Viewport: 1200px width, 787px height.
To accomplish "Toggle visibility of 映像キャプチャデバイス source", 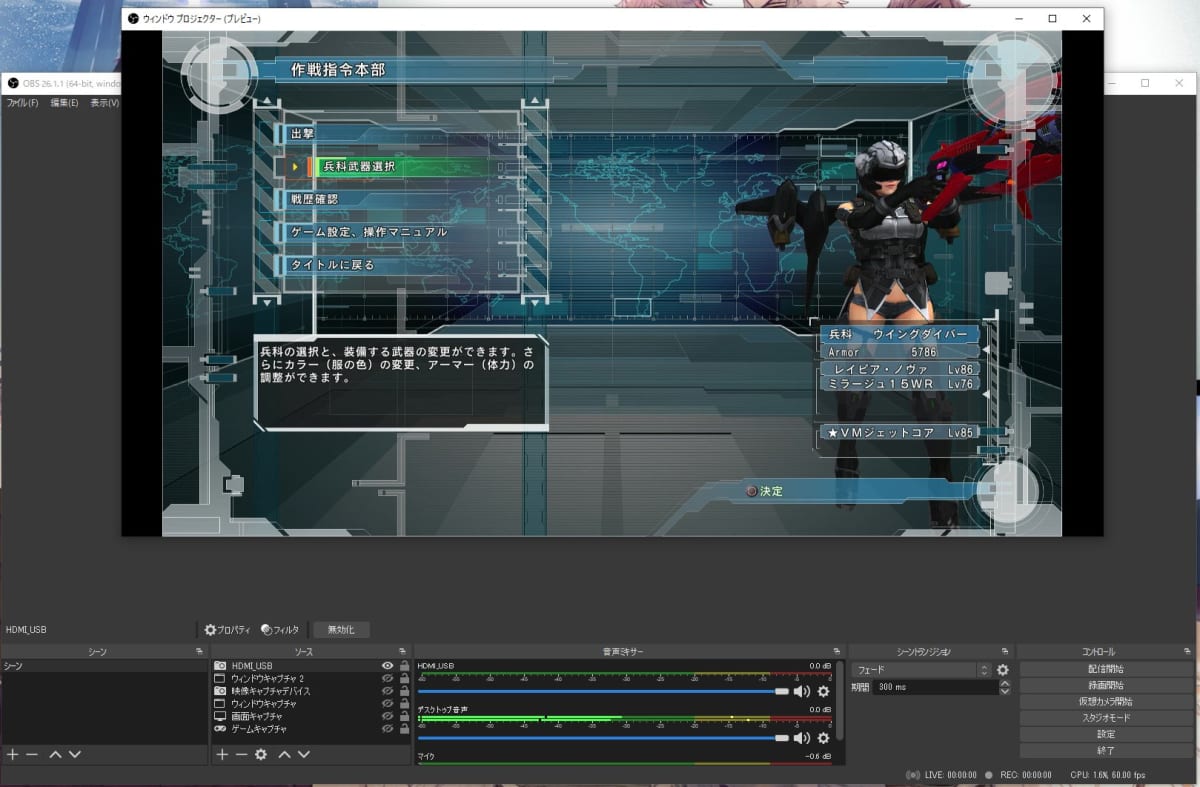I will pos(387,691).
